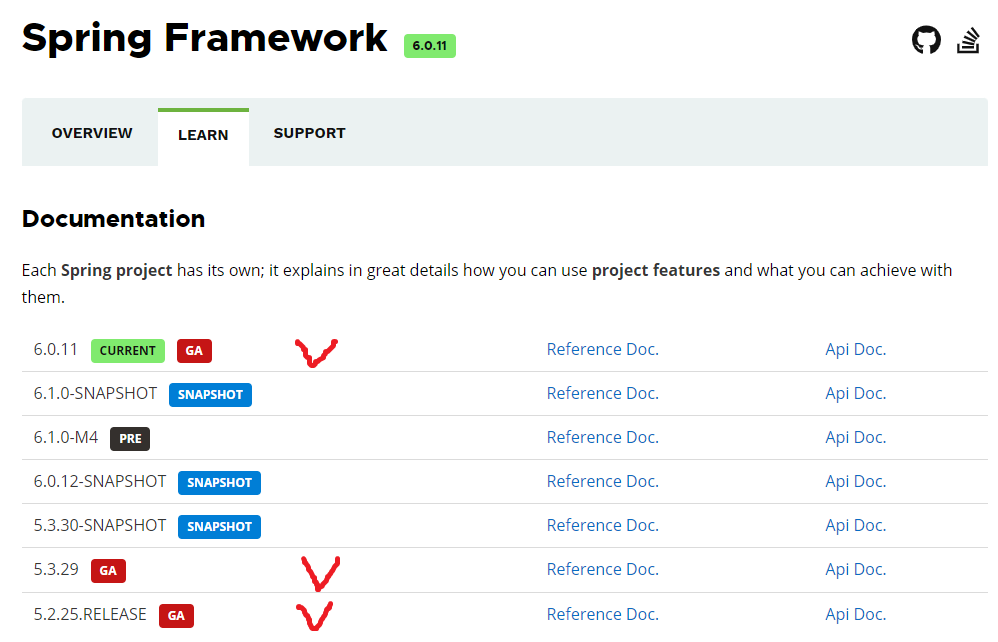Open Api Doc. for 5.3.30-SNAPSHOT
Screen dimensions: 998x642
pos(855,525)
